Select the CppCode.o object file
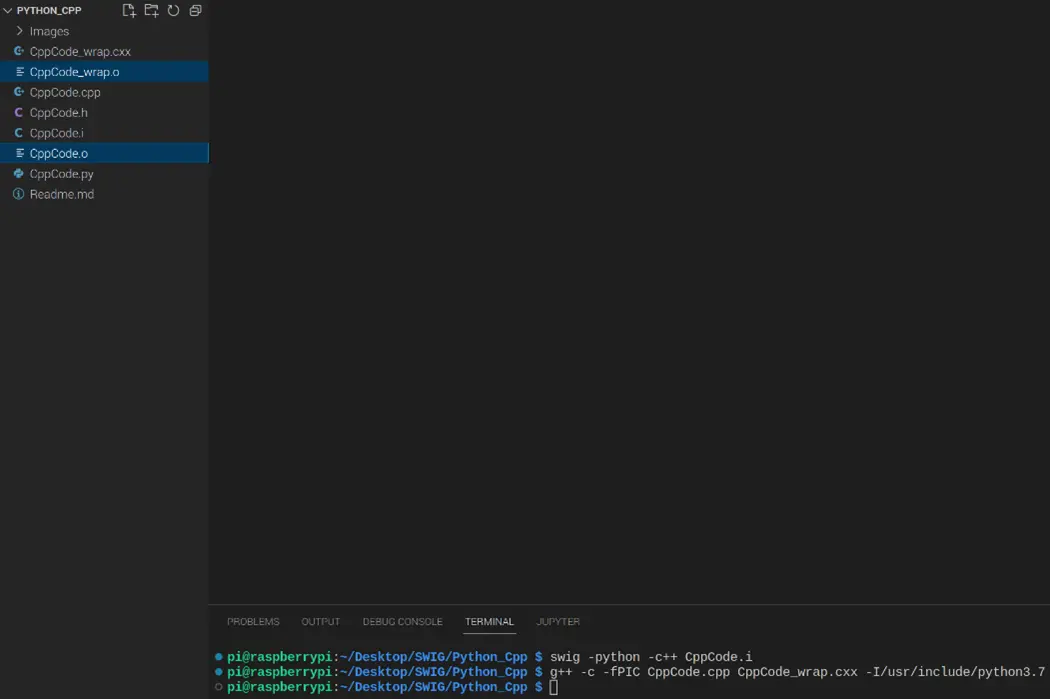This screenshot has height=699, width=1050. pyautogui.click(x=104, y=153)
